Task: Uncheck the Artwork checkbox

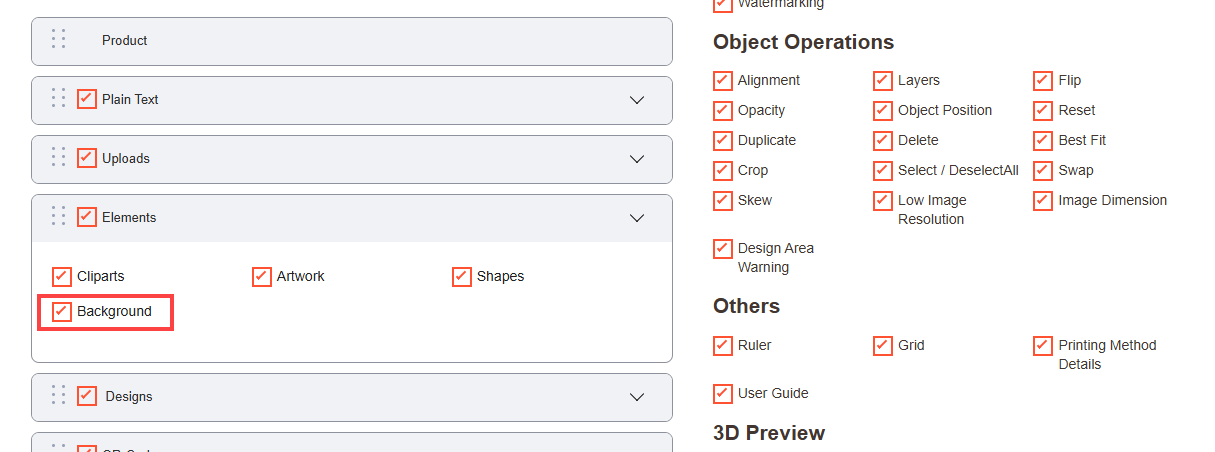Action: coord(262,277)
